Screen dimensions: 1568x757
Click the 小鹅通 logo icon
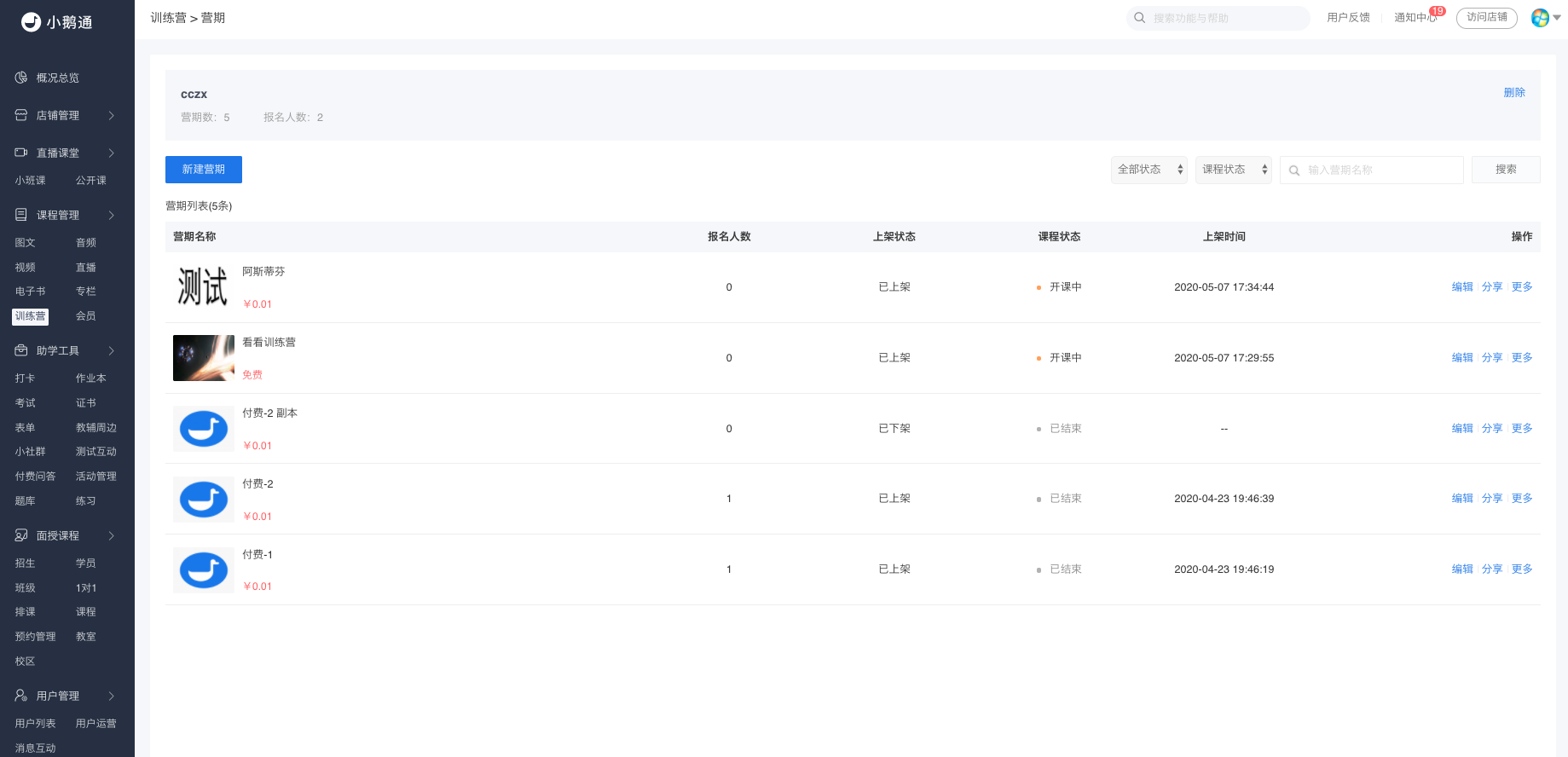[x=32, y=22]
